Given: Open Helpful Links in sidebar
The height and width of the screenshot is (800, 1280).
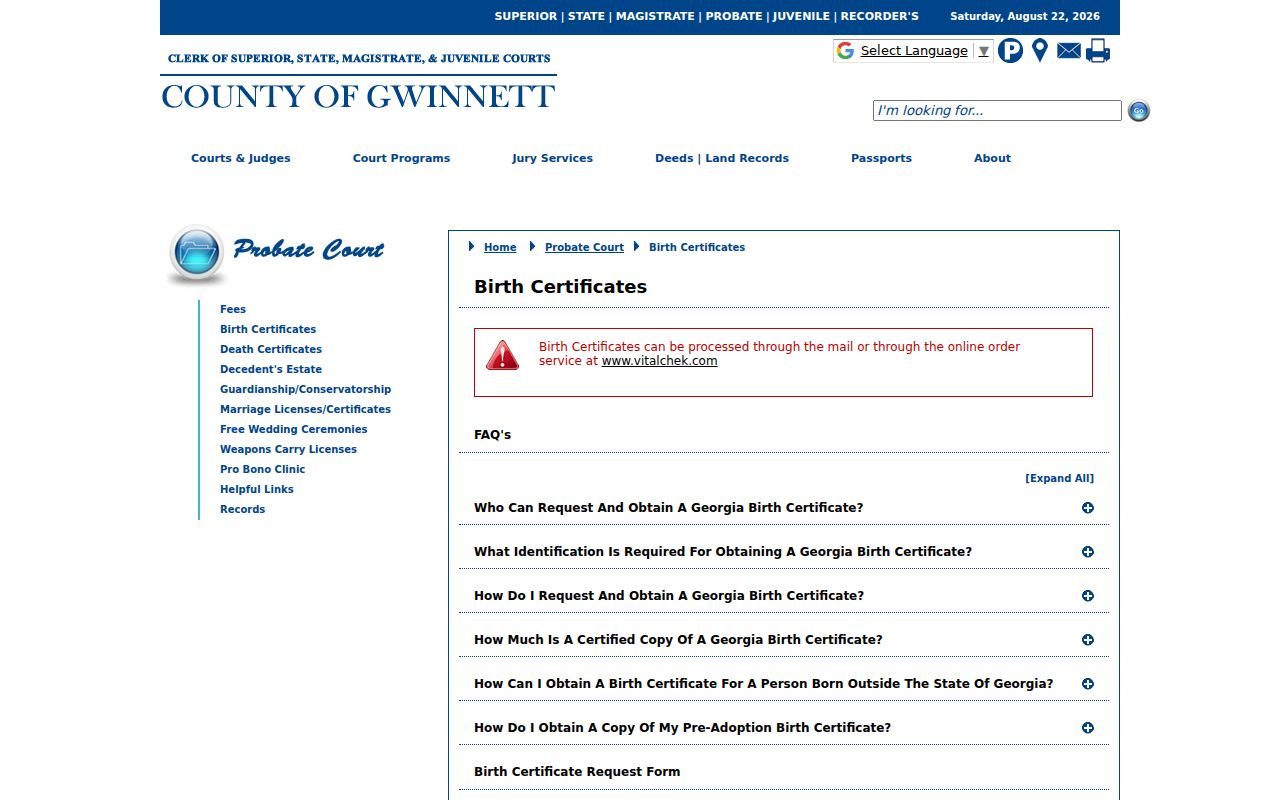Looking at the screenshot, I should pyautogui.click(x=257, y=489).
